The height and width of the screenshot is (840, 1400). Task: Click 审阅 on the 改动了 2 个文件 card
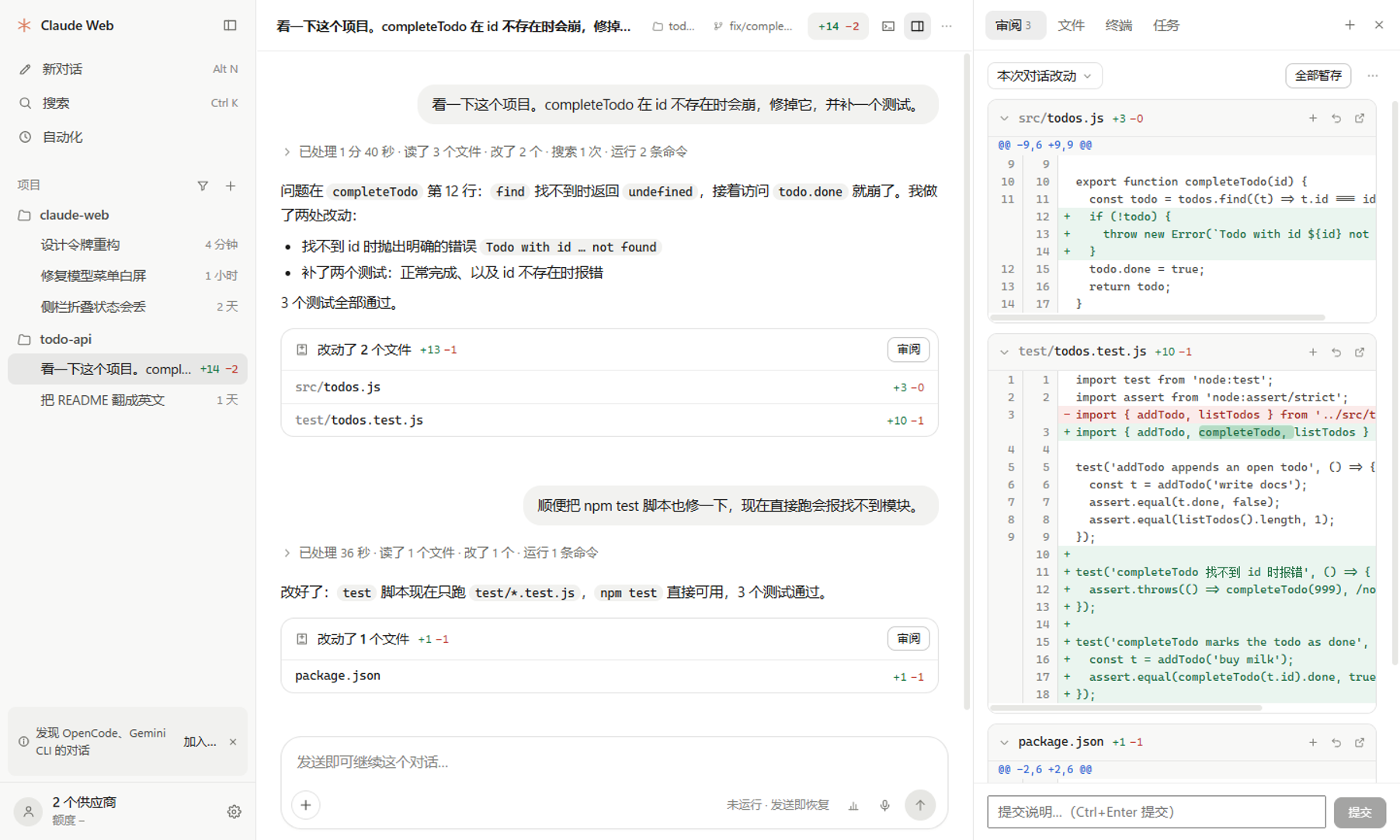[x=908, y=350]
